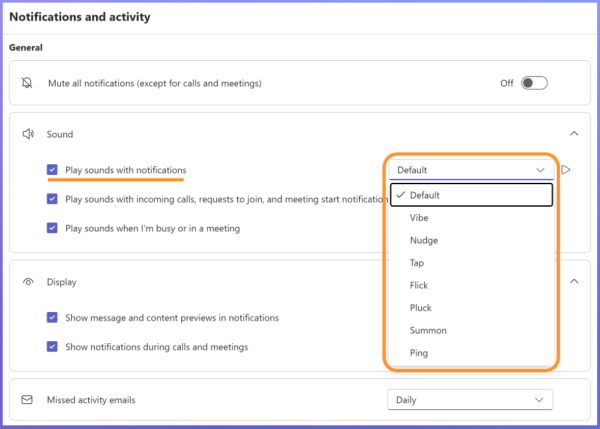Open the Missed activity emails Daily dropdown

pyautogui.click(x=470, y=400)
